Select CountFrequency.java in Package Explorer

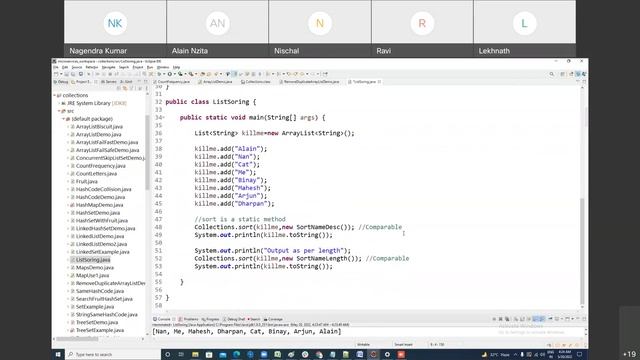click(100, 166)
